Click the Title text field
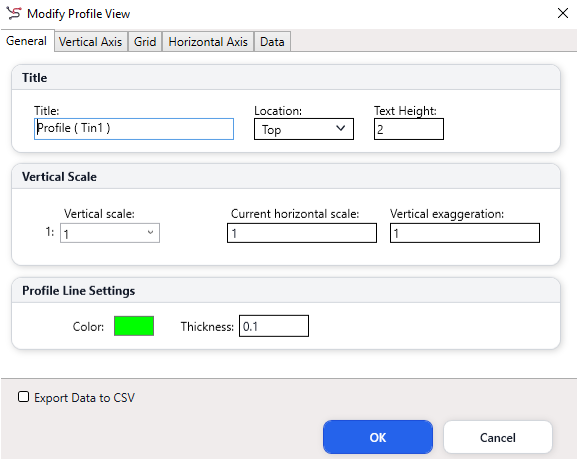 tap(134, 129)
